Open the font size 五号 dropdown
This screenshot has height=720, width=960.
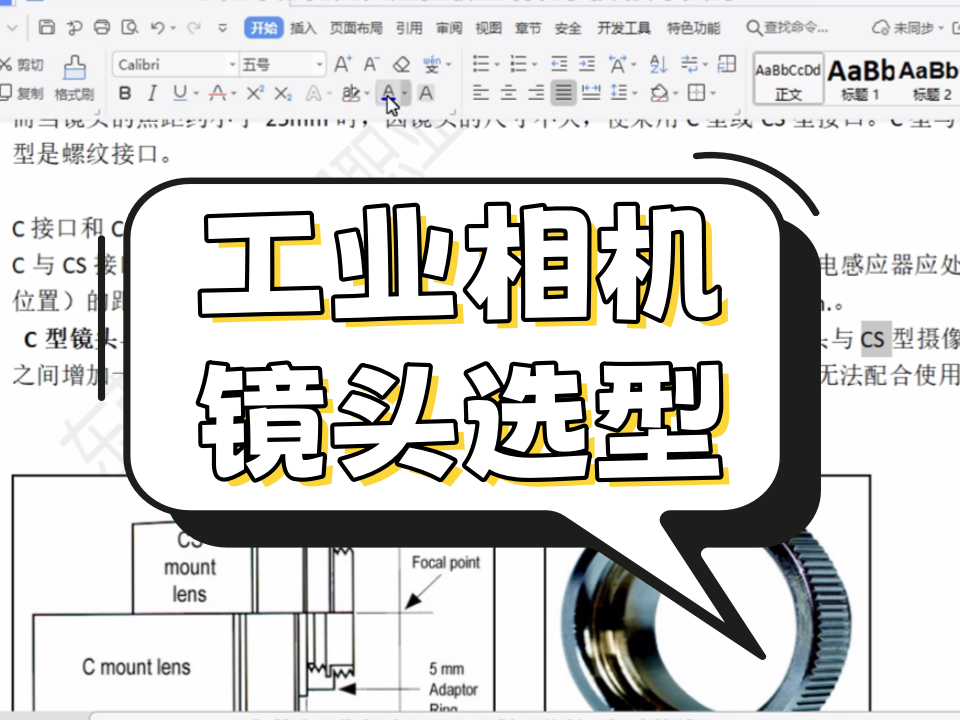(320, 65)
